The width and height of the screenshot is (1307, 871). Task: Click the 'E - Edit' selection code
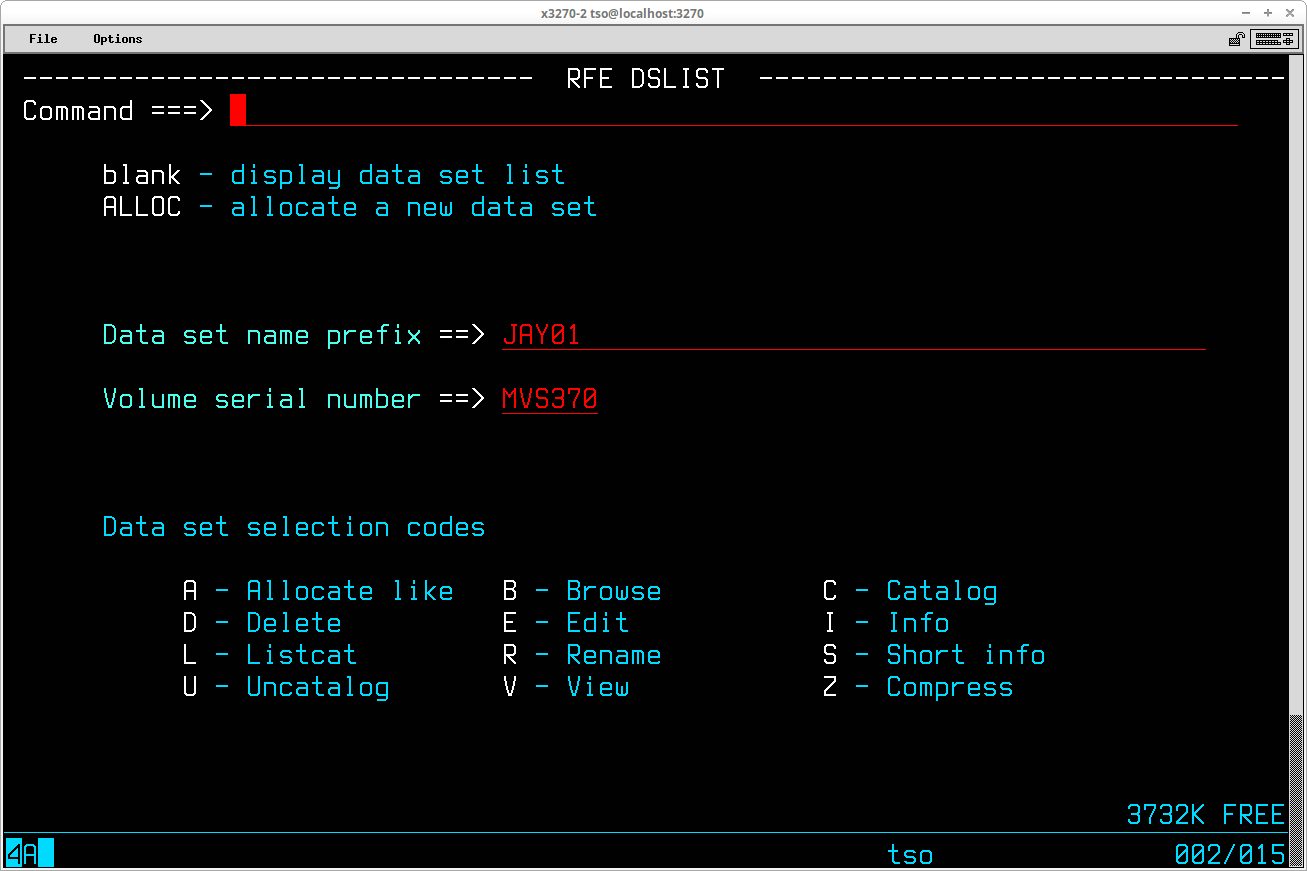click(565, 623)
